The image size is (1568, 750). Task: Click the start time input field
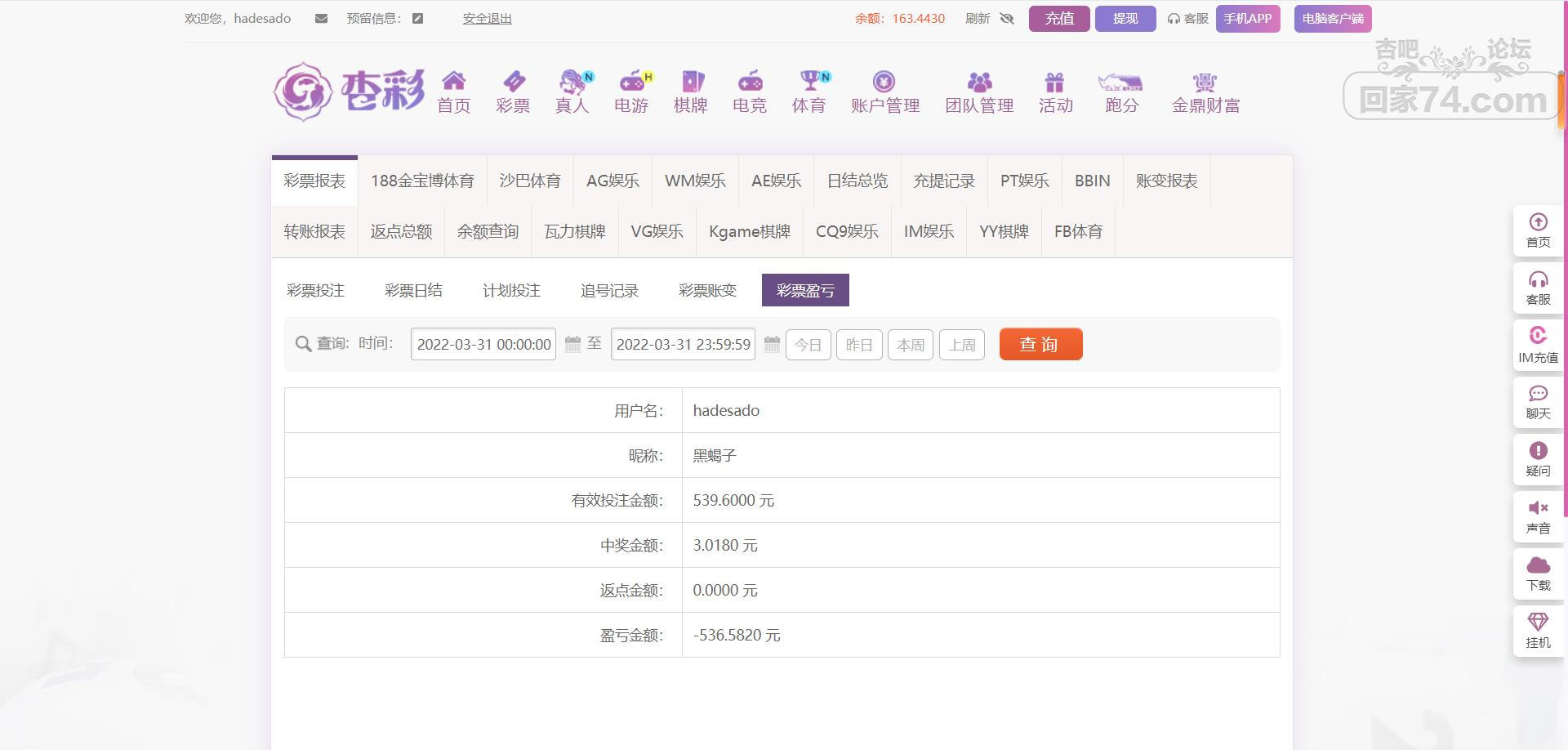coord(483,345)
